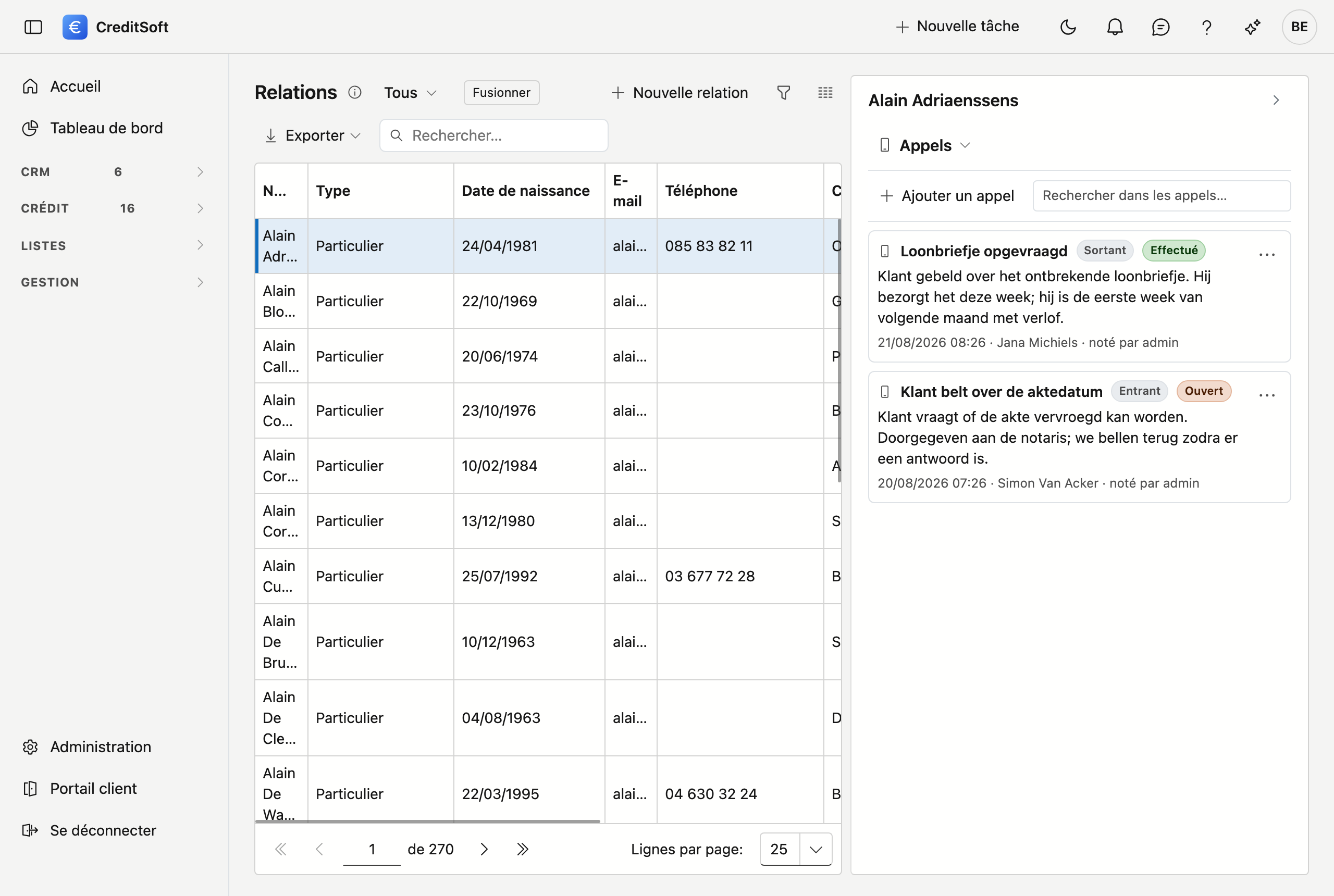Click the table vertical scrollbar
The image size is (1334, 896).
click(839, 350)
